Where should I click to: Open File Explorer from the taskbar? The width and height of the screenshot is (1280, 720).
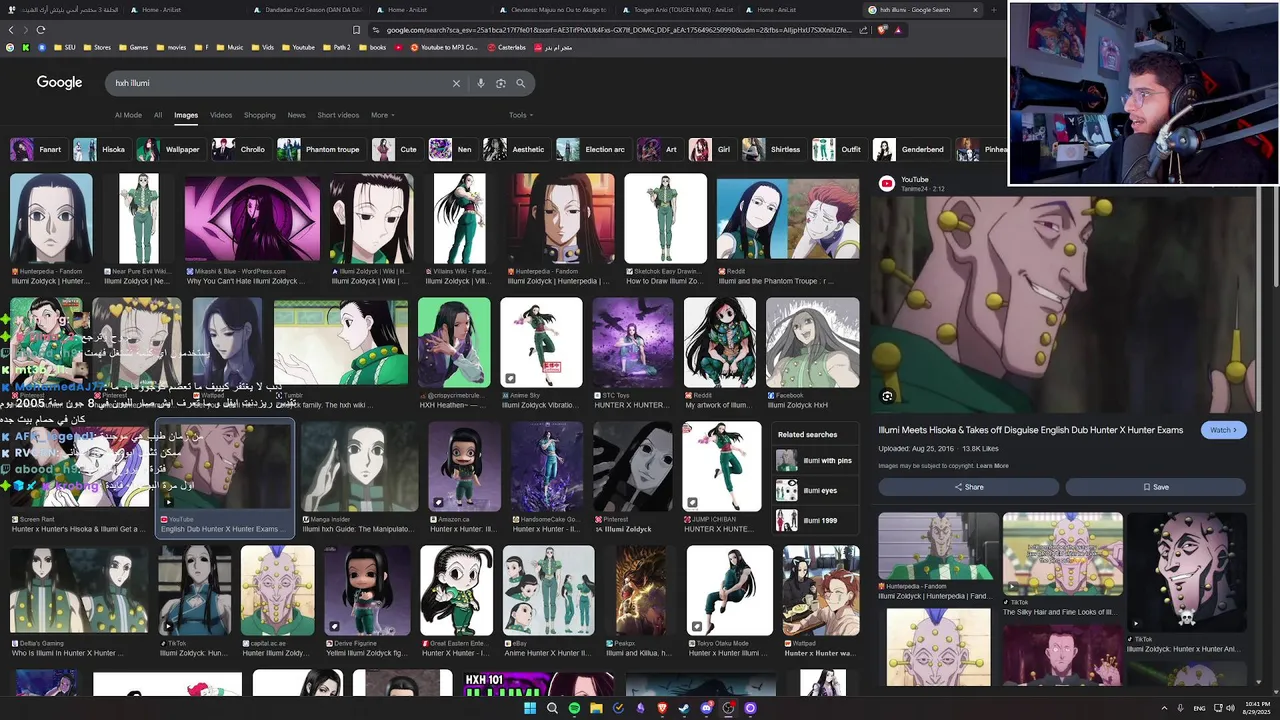point(596,708)
